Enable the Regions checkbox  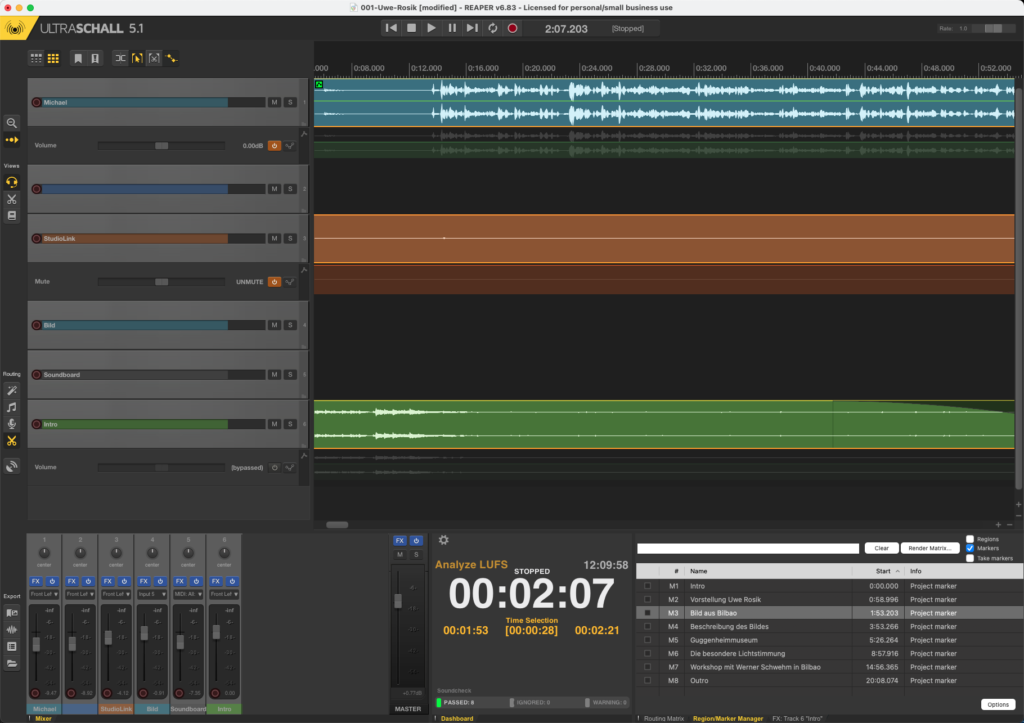pyautogui.click(x=970, y=539)
